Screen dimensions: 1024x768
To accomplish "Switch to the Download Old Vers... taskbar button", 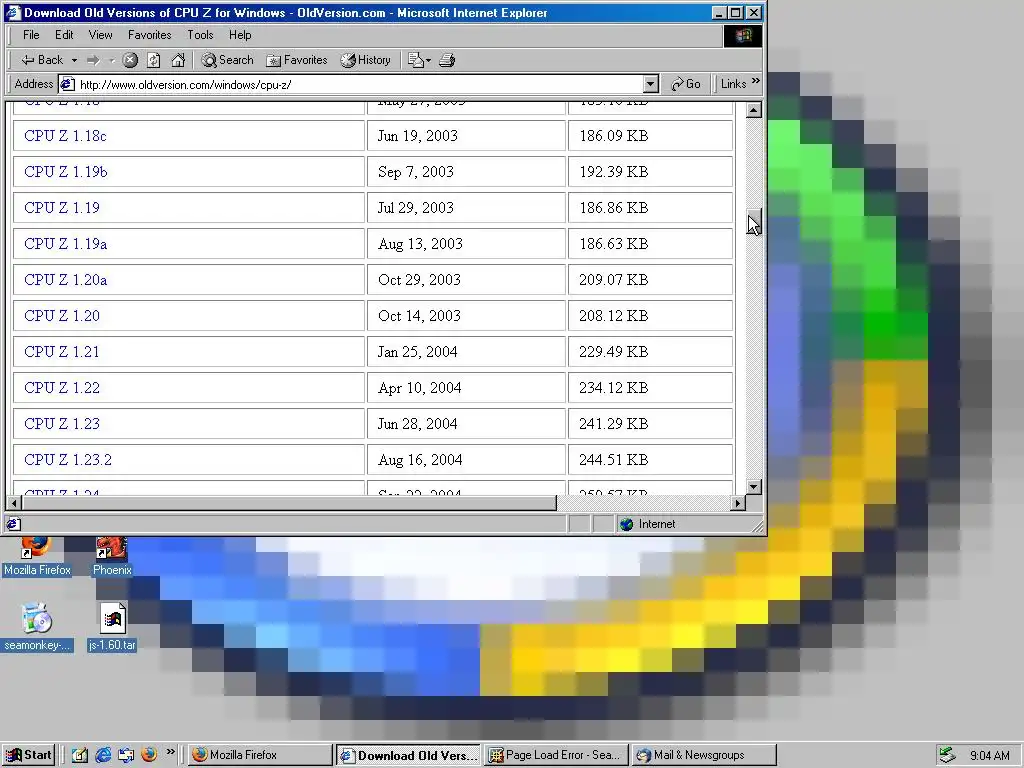I will click(408, 755).
